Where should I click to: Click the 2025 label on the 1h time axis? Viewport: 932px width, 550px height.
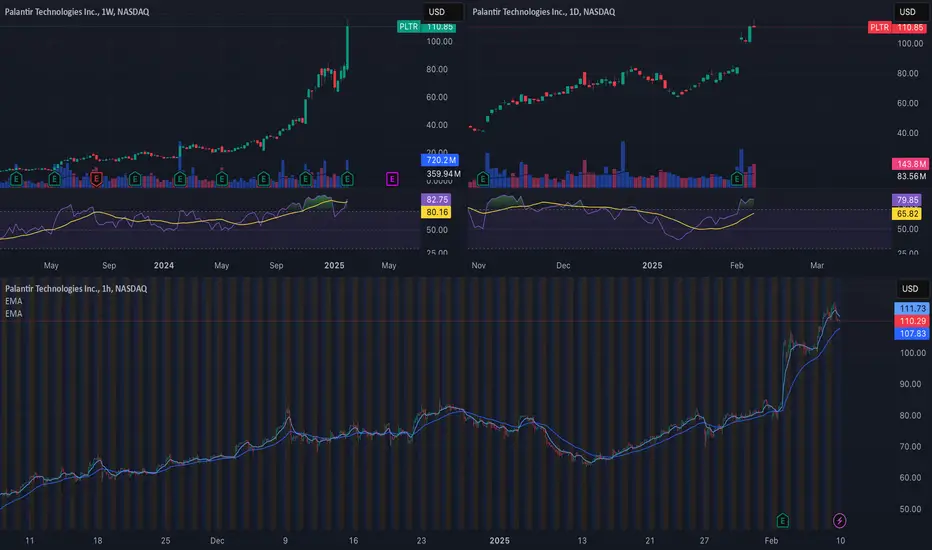(499, 540)
